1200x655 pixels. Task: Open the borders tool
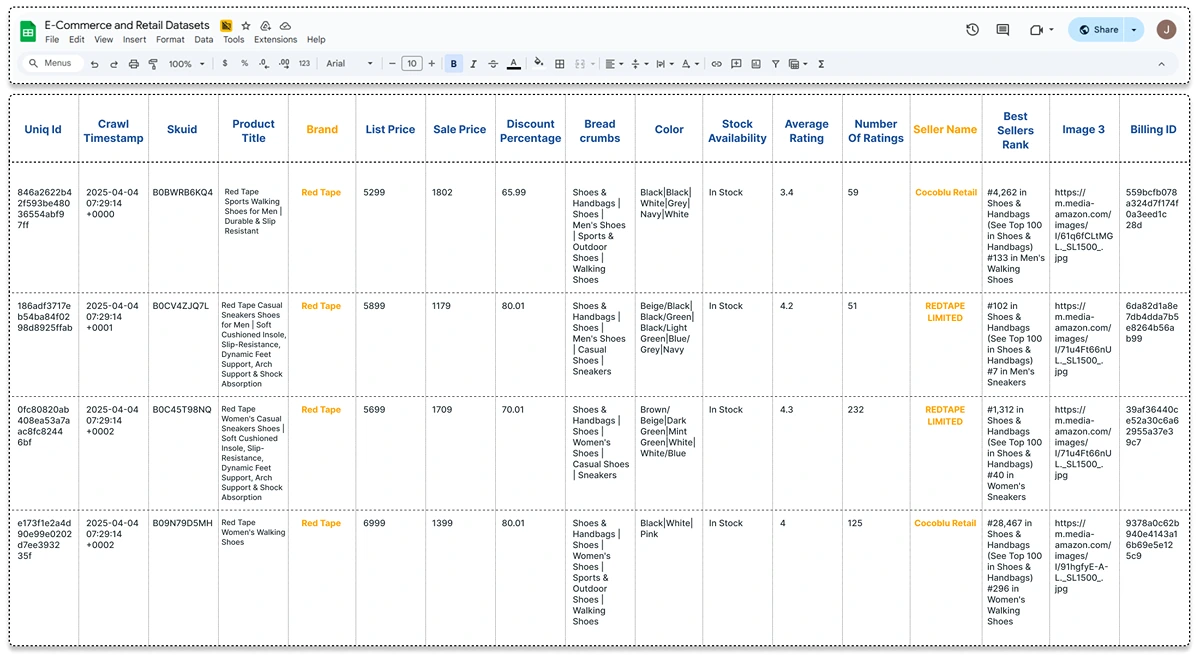(560, 64)
